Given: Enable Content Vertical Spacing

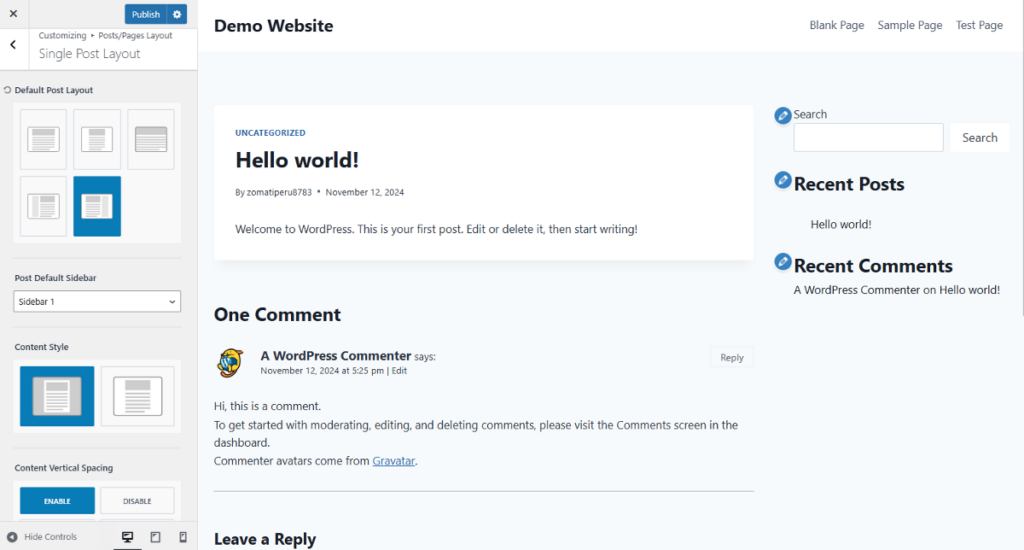Looking at the screenshot, I should click(57, 501).
